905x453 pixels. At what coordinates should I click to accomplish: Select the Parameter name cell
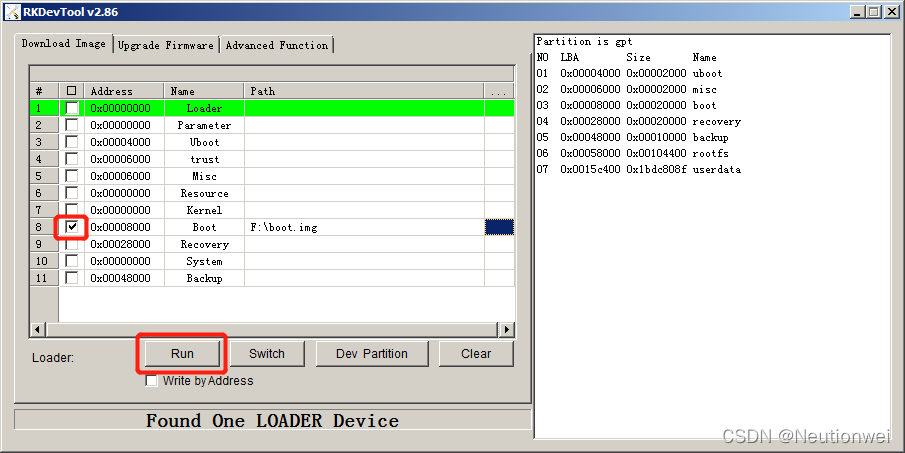click(x=204, y=125)
